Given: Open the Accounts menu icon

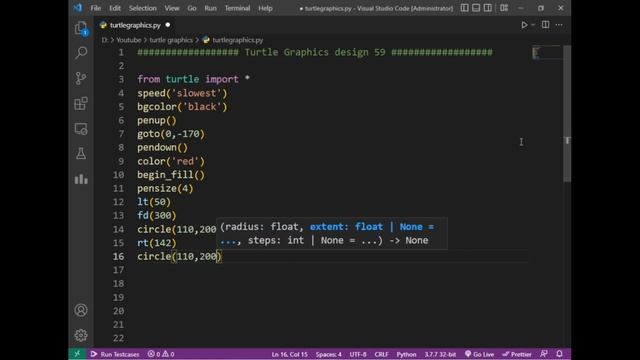Looking at the screenshot, I should click(81, 310).
